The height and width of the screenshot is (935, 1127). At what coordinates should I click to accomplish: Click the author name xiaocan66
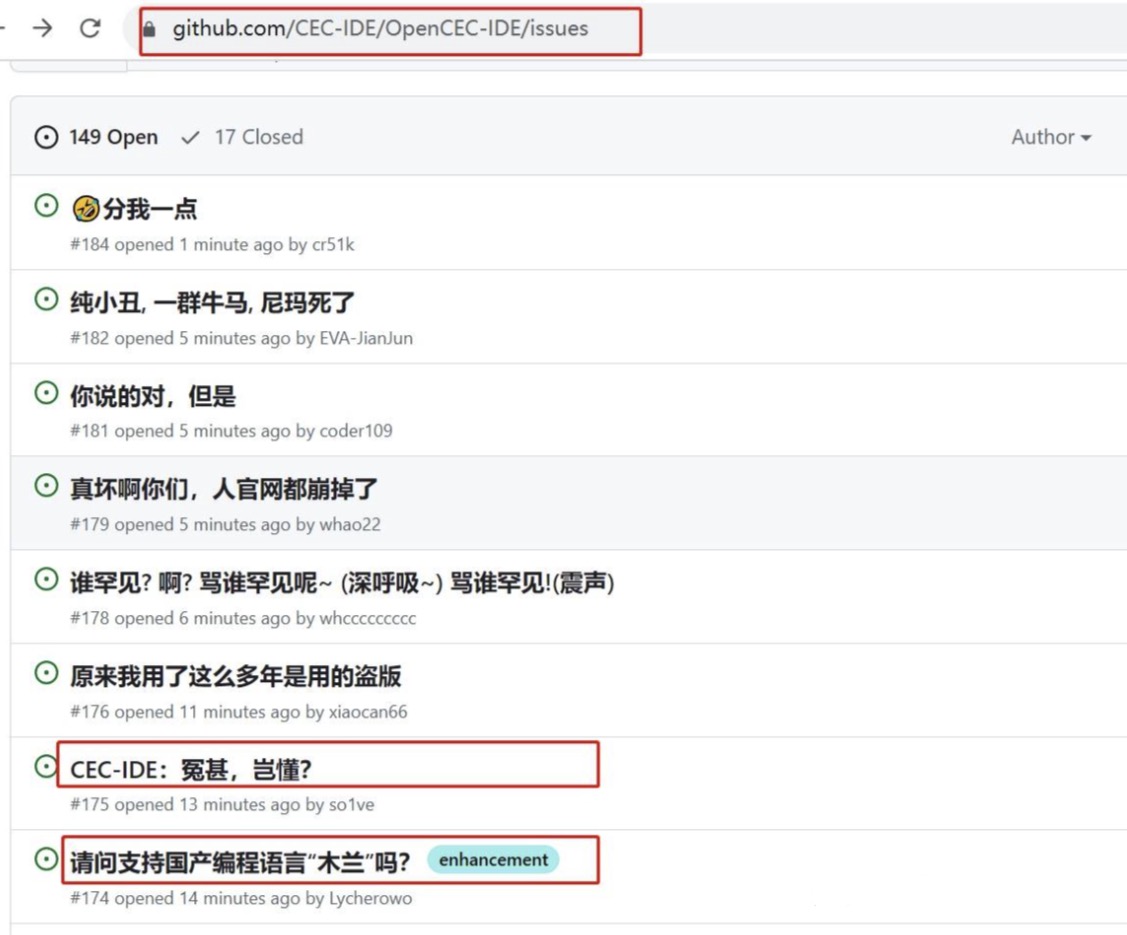click(368, 712)
